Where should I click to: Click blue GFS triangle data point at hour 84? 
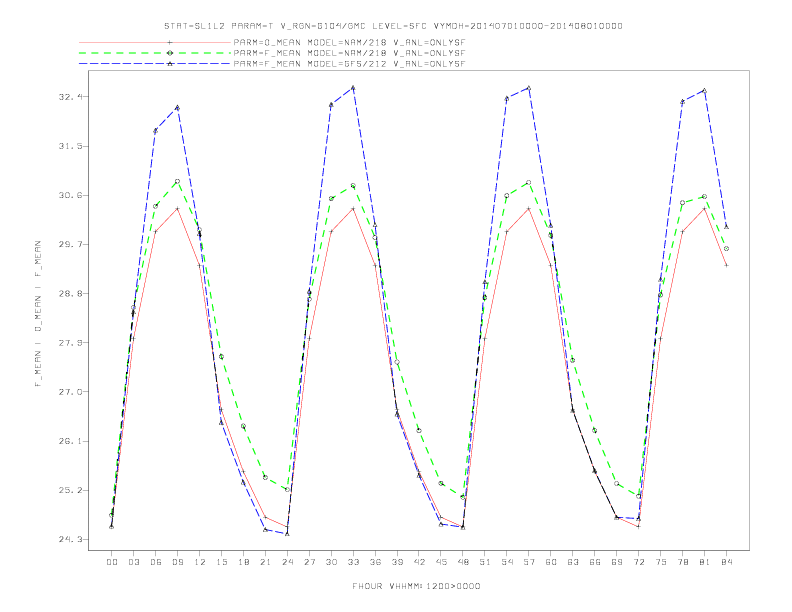point(726,227)
